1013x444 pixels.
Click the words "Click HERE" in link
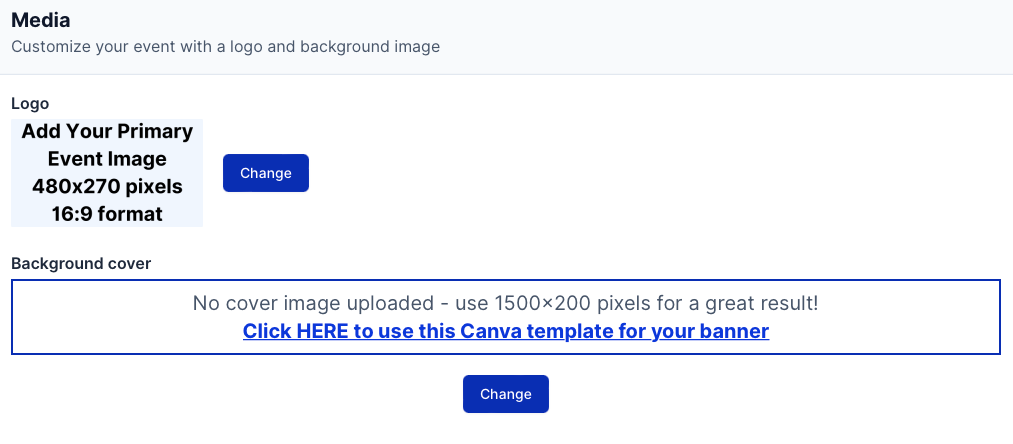point(295,331)
